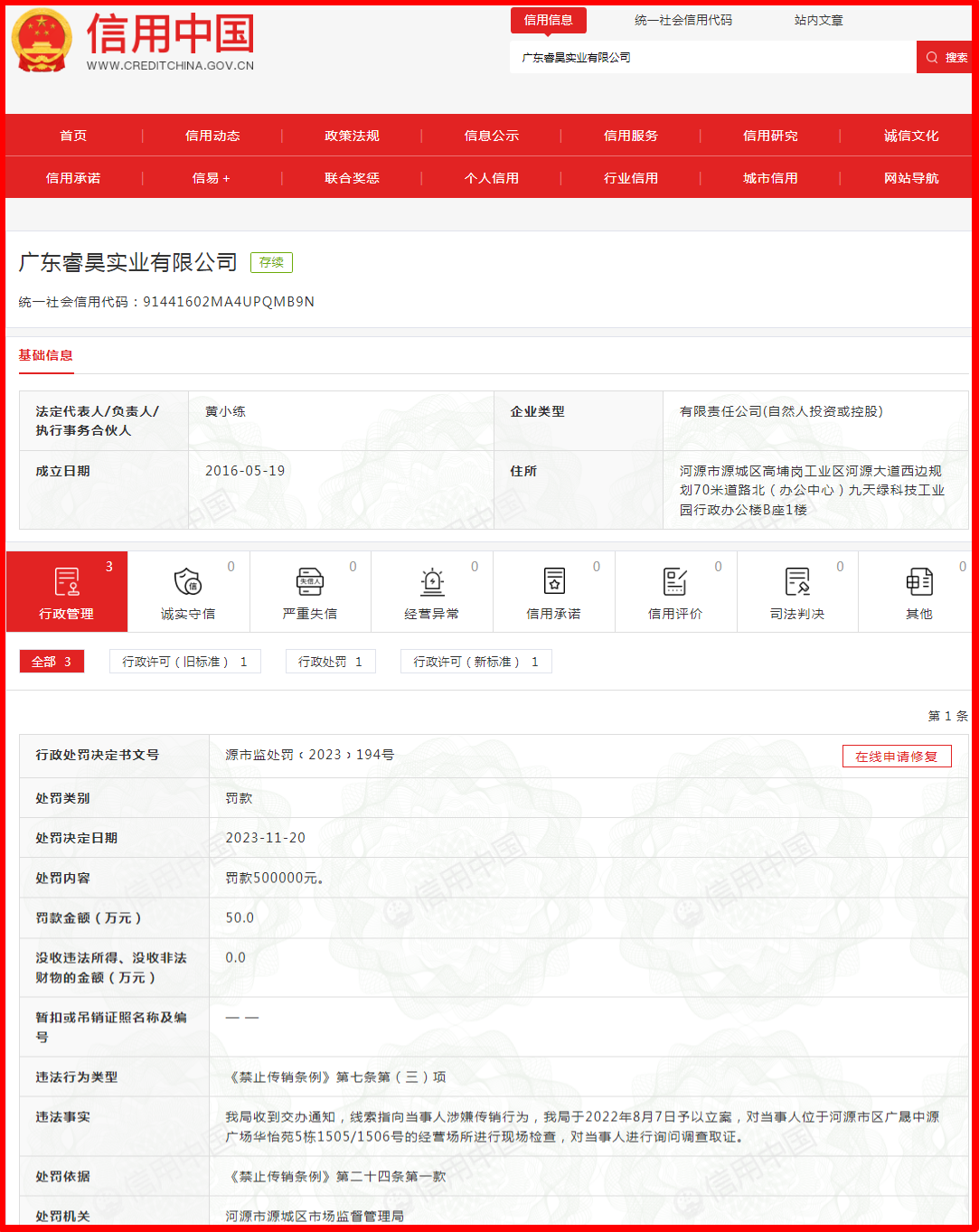Viewport: 979px width, 1232px height.
Task: Filter by 行政处罚 records
Action: (331, 662)
